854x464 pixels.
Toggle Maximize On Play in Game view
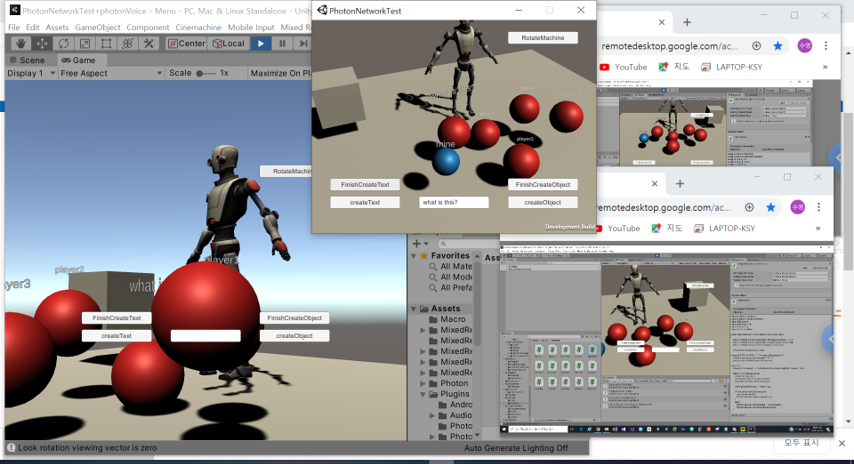pos(279,73)
